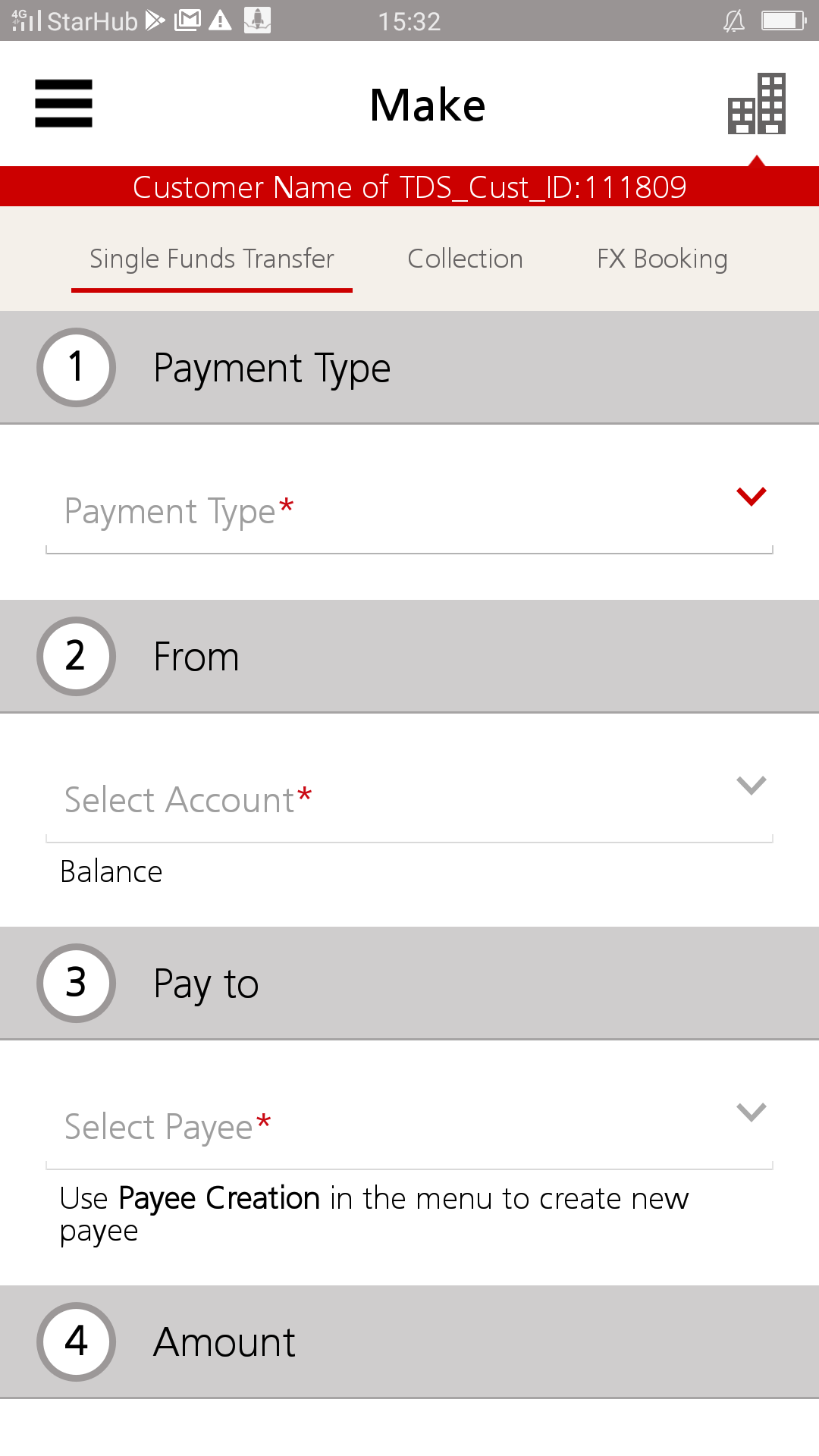Tap the step 4 circle icon

coord(76,1341)
